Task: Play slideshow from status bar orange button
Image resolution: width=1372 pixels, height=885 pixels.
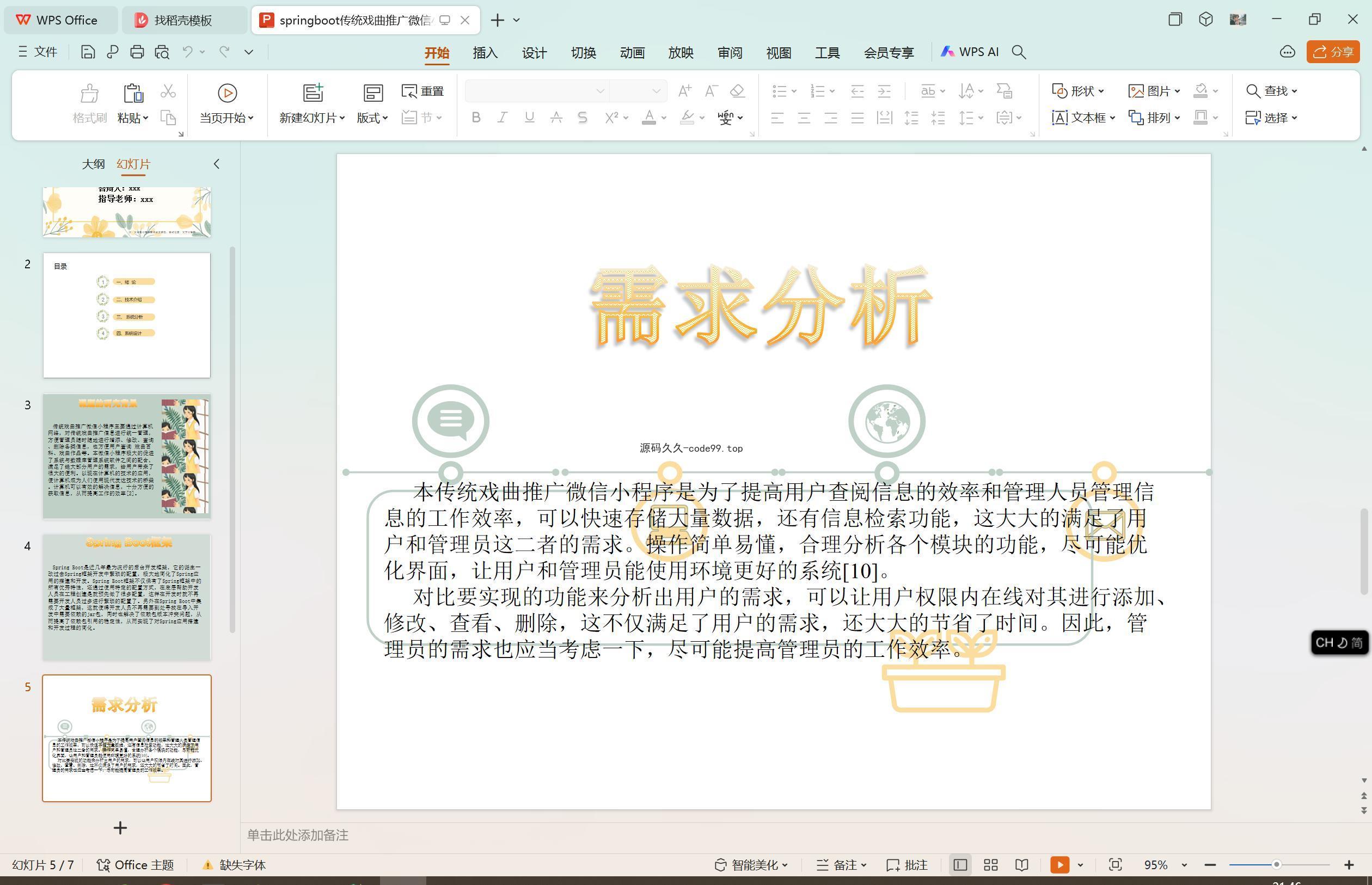Action: tap(1059, 865)
